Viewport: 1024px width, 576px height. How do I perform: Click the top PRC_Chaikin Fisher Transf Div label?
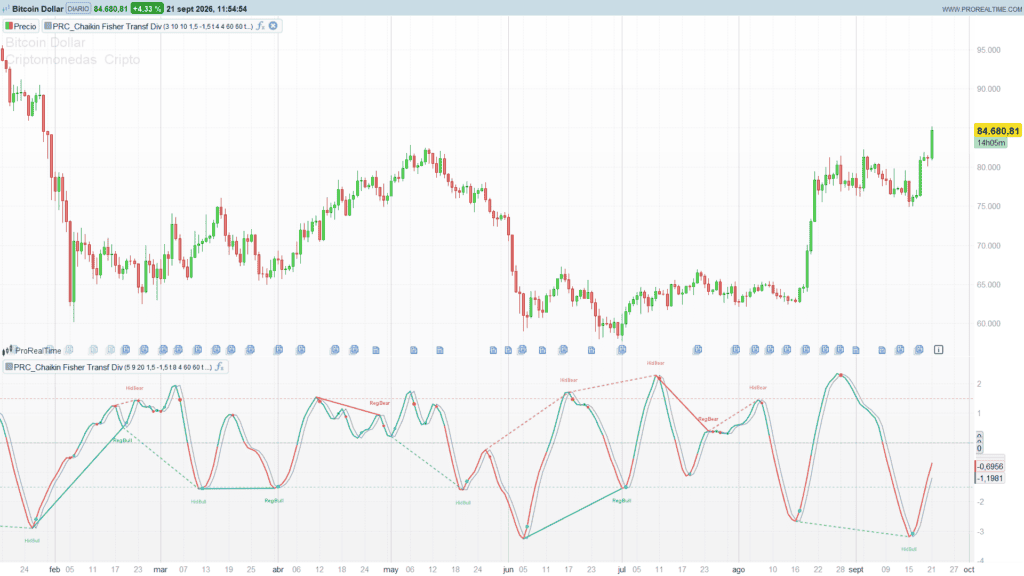107,26
